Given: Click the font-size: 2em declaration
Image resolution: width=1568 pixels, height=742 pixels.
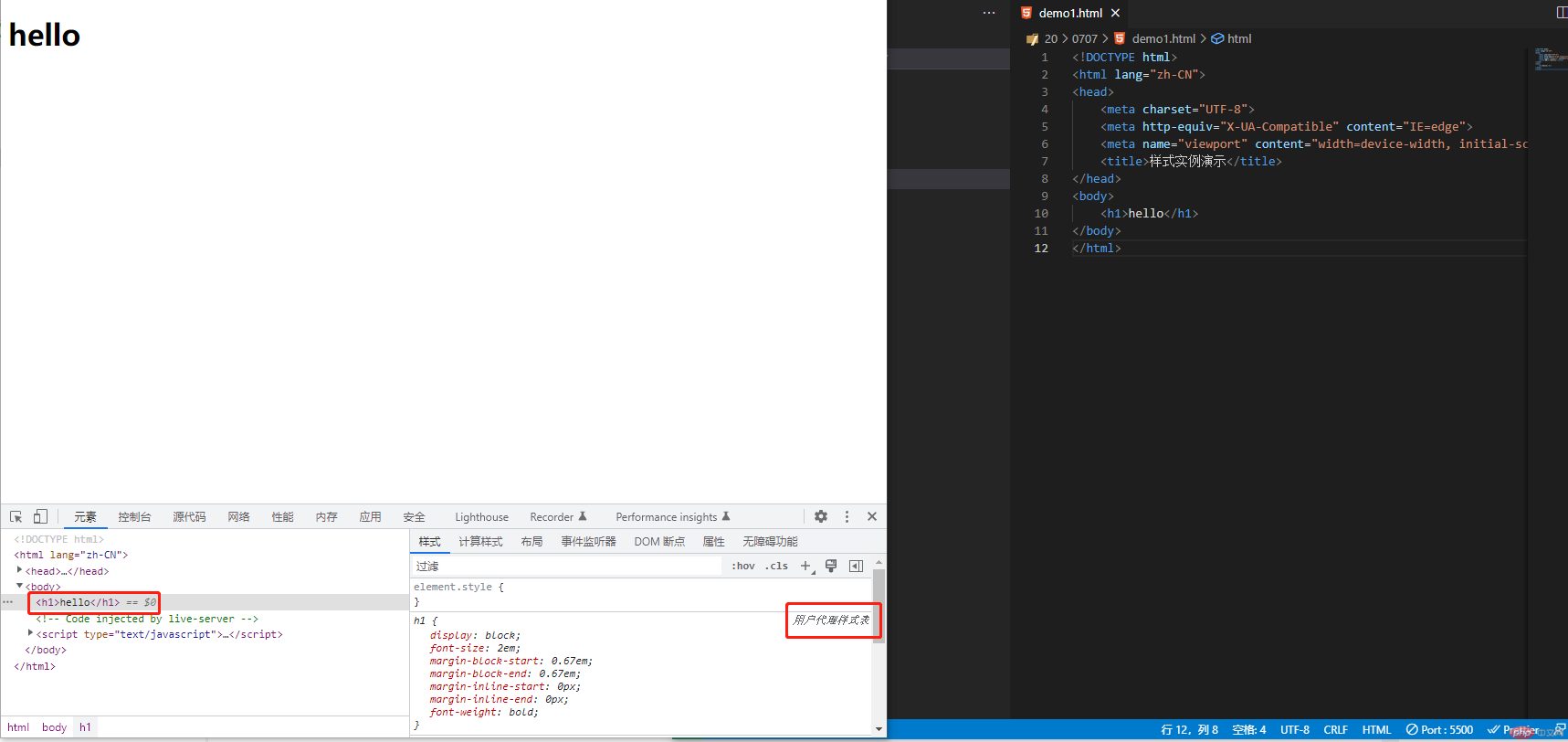Looking at the screenshot, I should pos(475,648).
